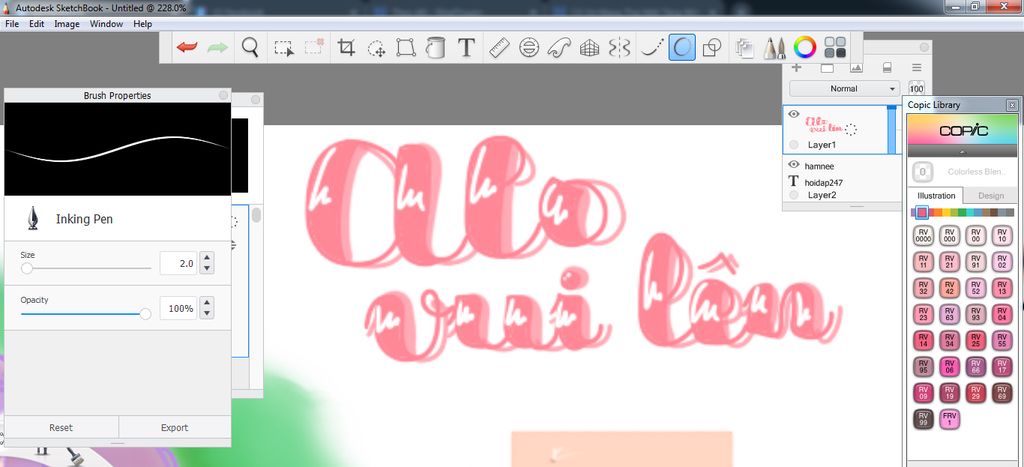The width and height of the screenshot is (1024, 467).
Task: Open the Image menu
Action: coord(67,24)
